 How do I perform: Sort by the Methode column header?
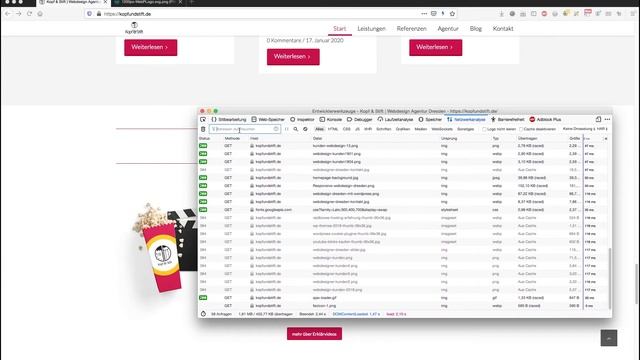(x=232, y=138)
